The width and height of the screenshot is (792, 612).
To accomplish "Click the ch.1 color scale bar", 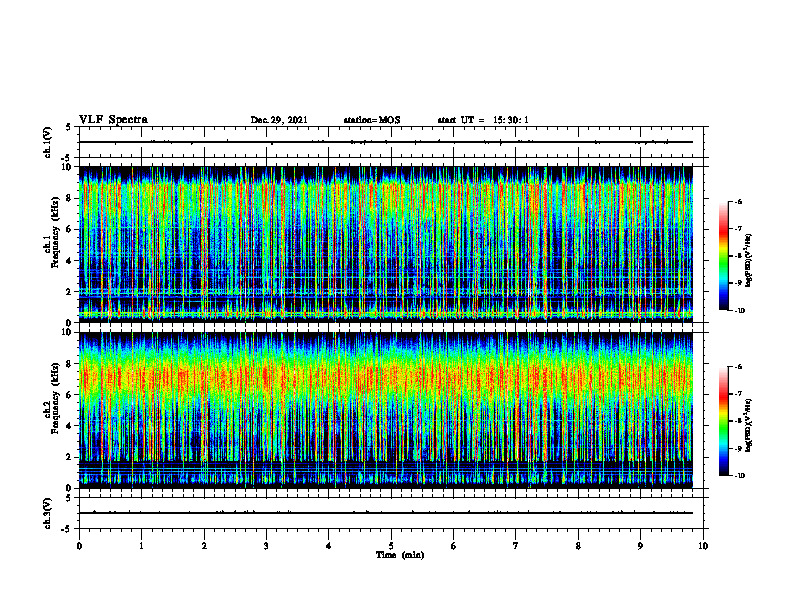I will click(x=724, y=256).
